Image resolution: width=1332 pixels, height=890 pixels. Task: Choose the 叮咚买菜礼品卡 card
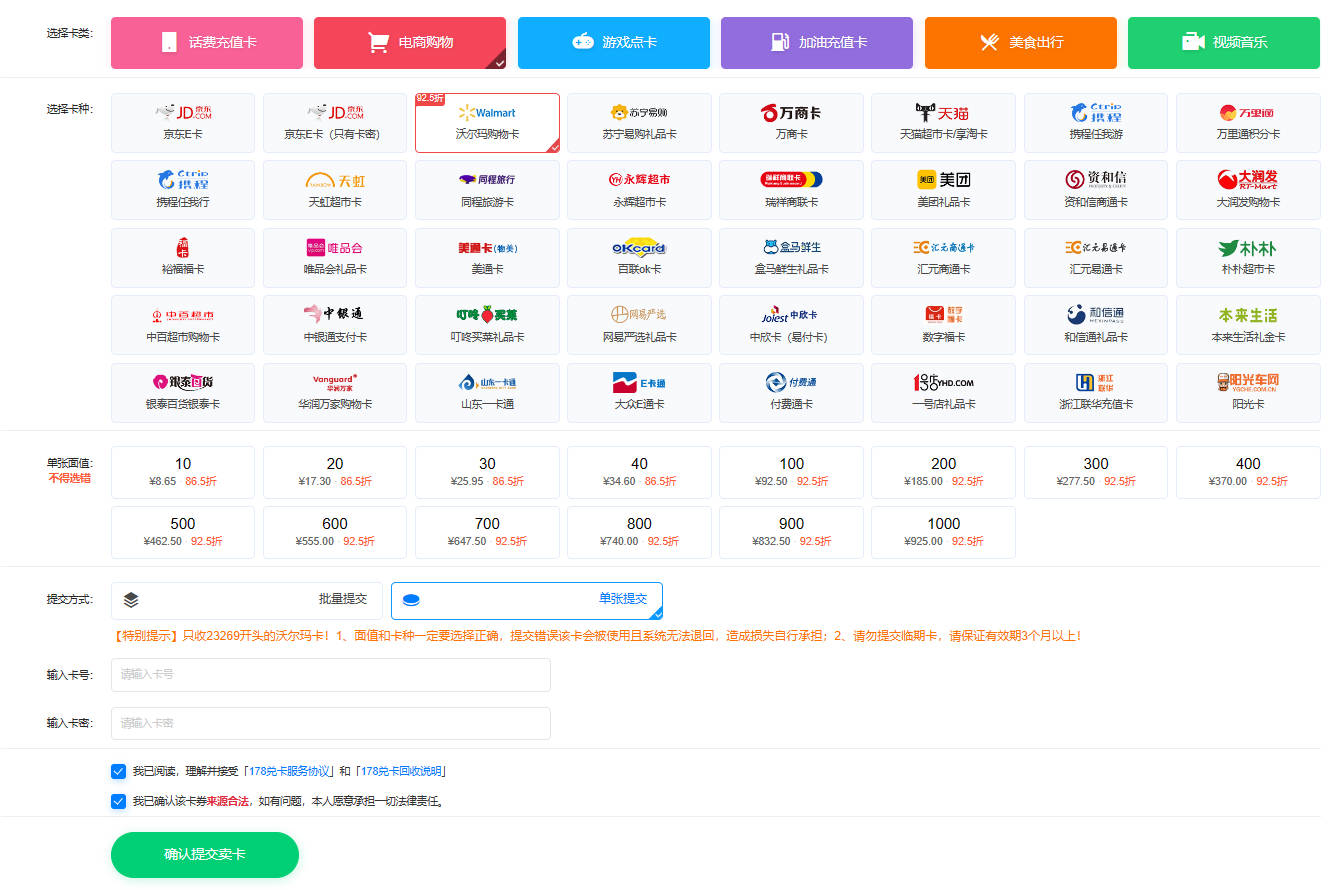click(487, 325)
